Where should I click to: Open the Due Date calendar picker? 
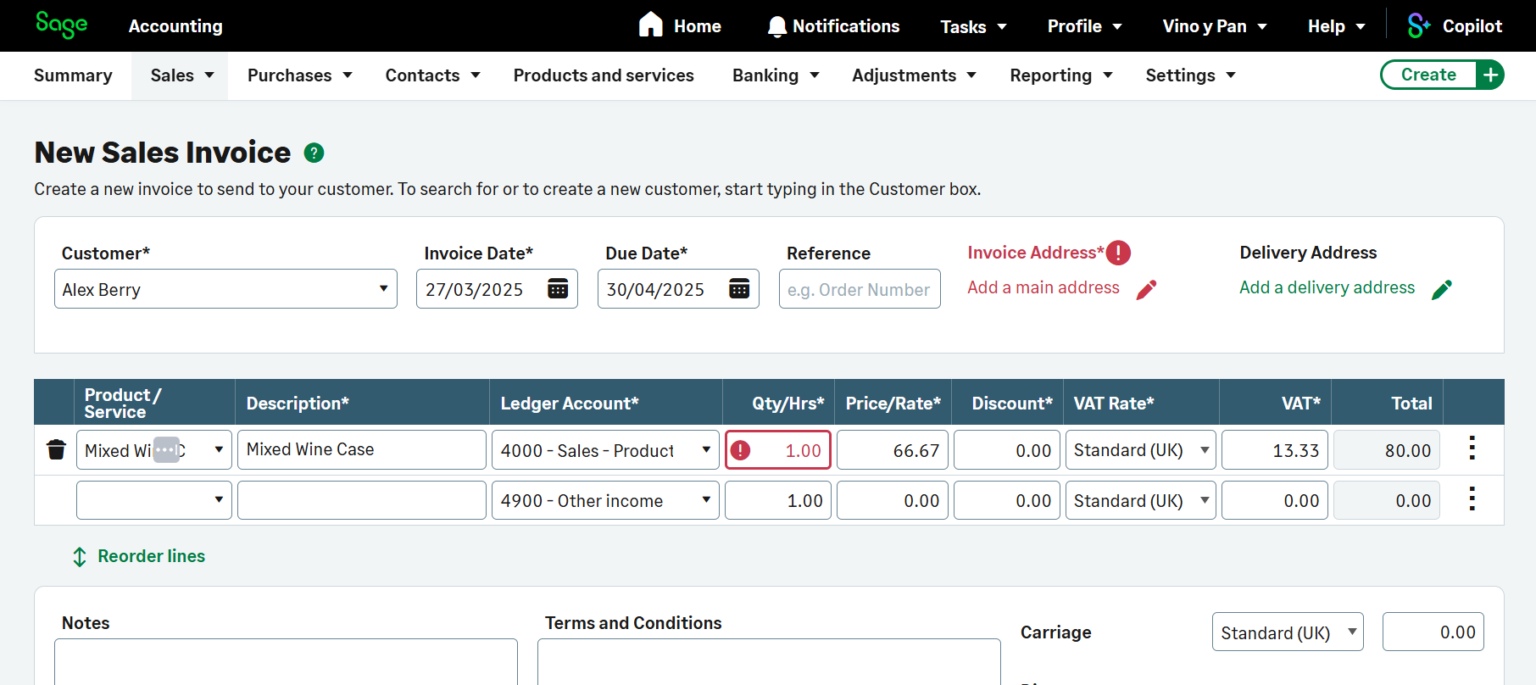pyautogui.click(x=738, y=289)
